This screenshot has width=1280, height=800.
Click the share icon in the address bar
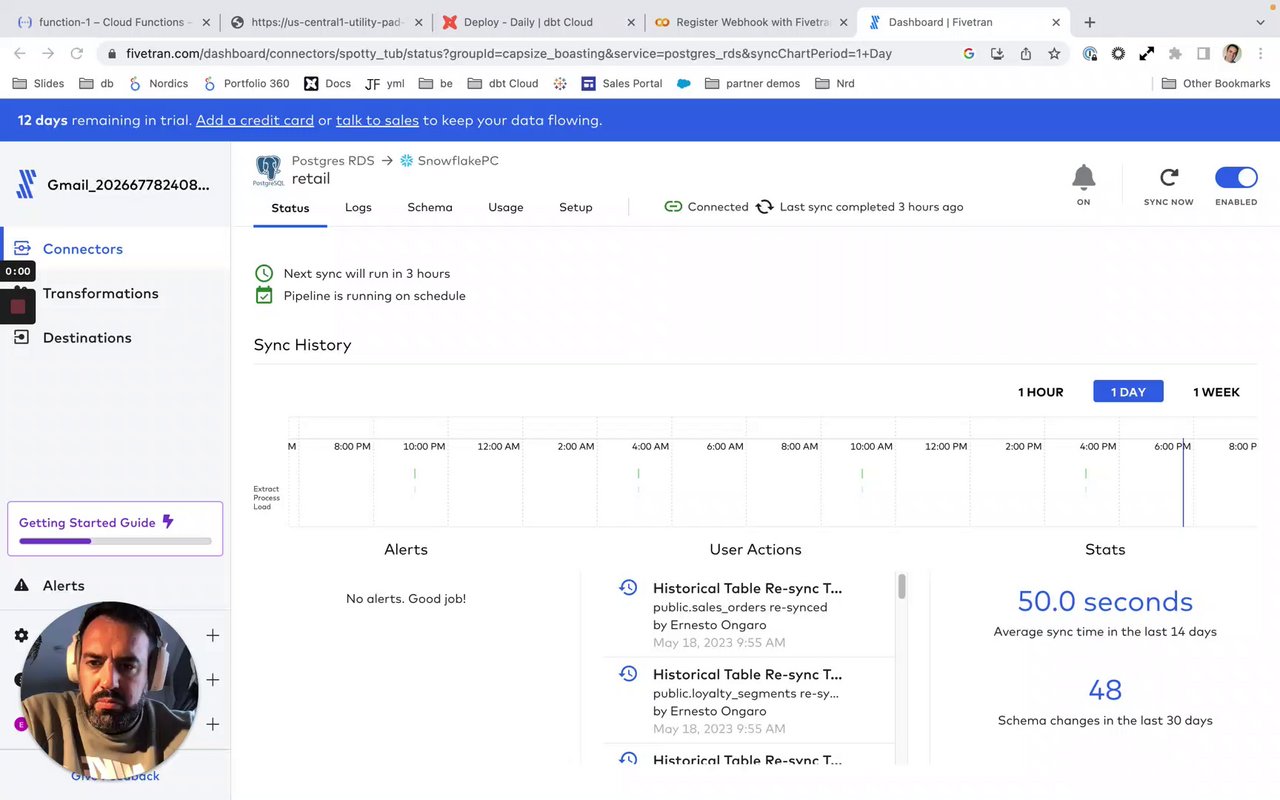click(x=1026, y=54)
